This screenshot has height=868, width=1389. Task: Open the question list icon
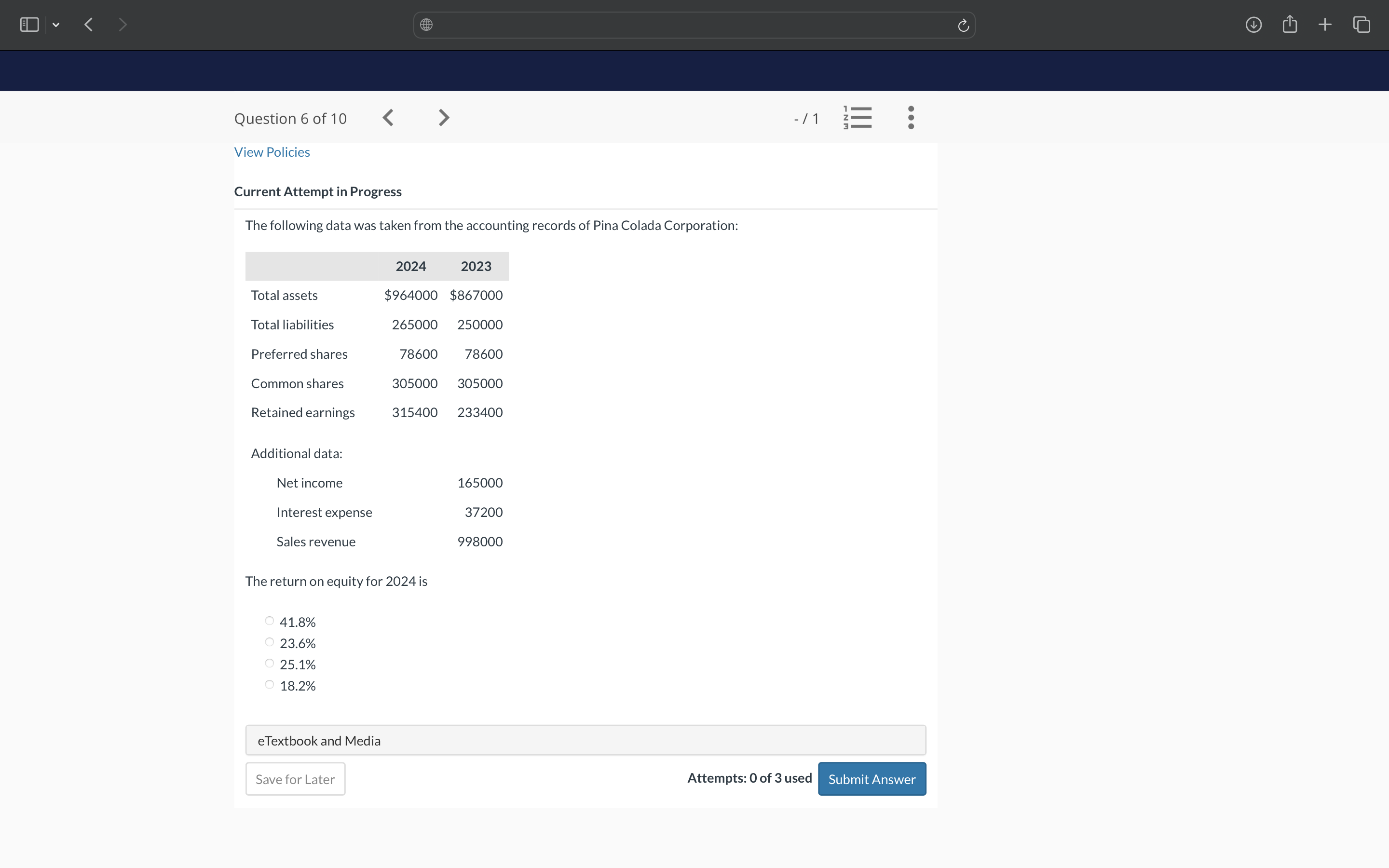(858, 118)
